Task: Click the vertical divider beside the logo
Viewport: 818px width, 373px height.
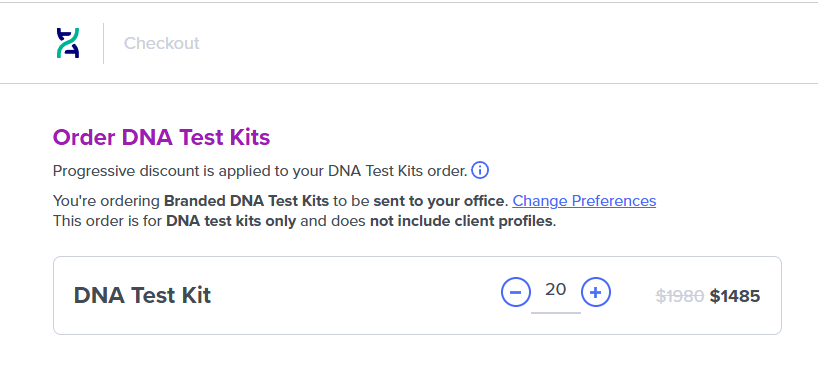Action: coord(103,43)
